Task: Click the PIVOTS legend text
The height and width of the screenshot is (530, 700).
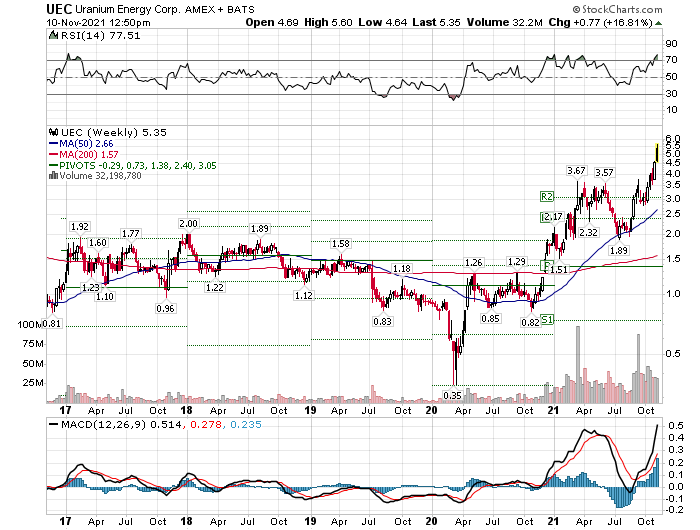Action: (x=138, y=166)
